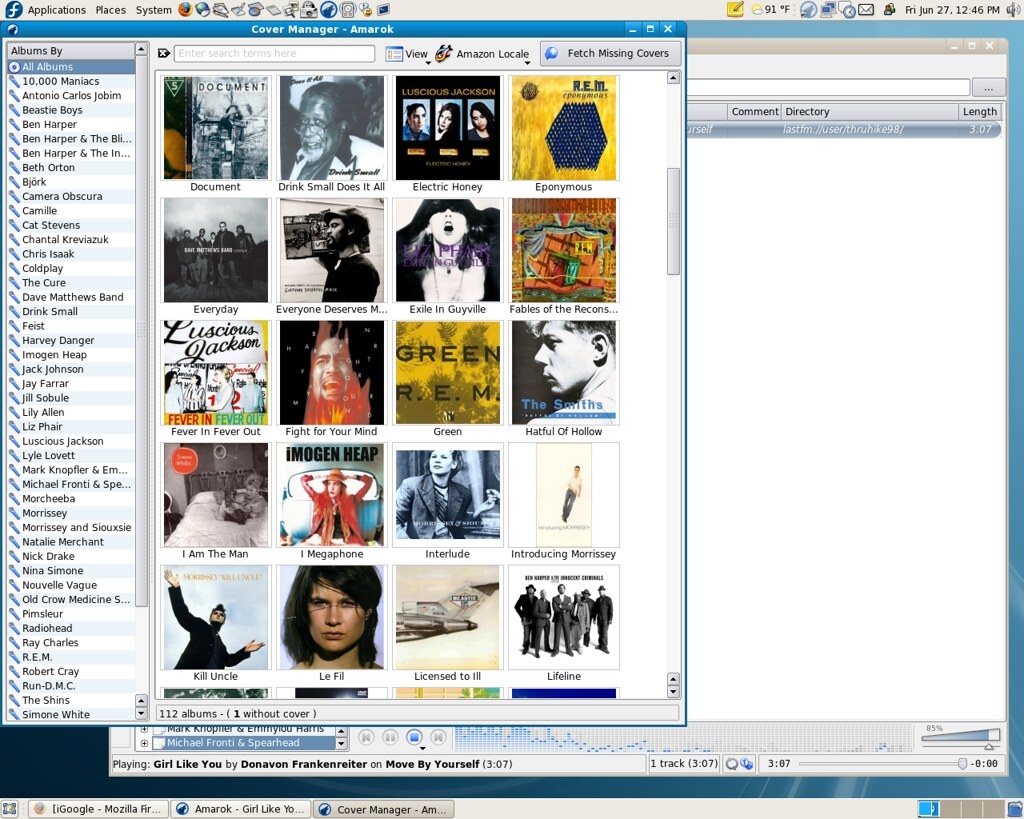Open the mail envelope tray icon
The height and width of the screenshot is (819, 1024).
(866, 10)
